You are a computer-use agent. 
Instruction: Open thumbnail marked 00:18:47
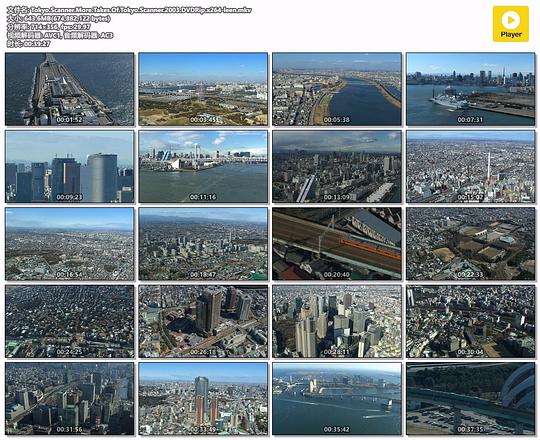(x=203, y=244)
